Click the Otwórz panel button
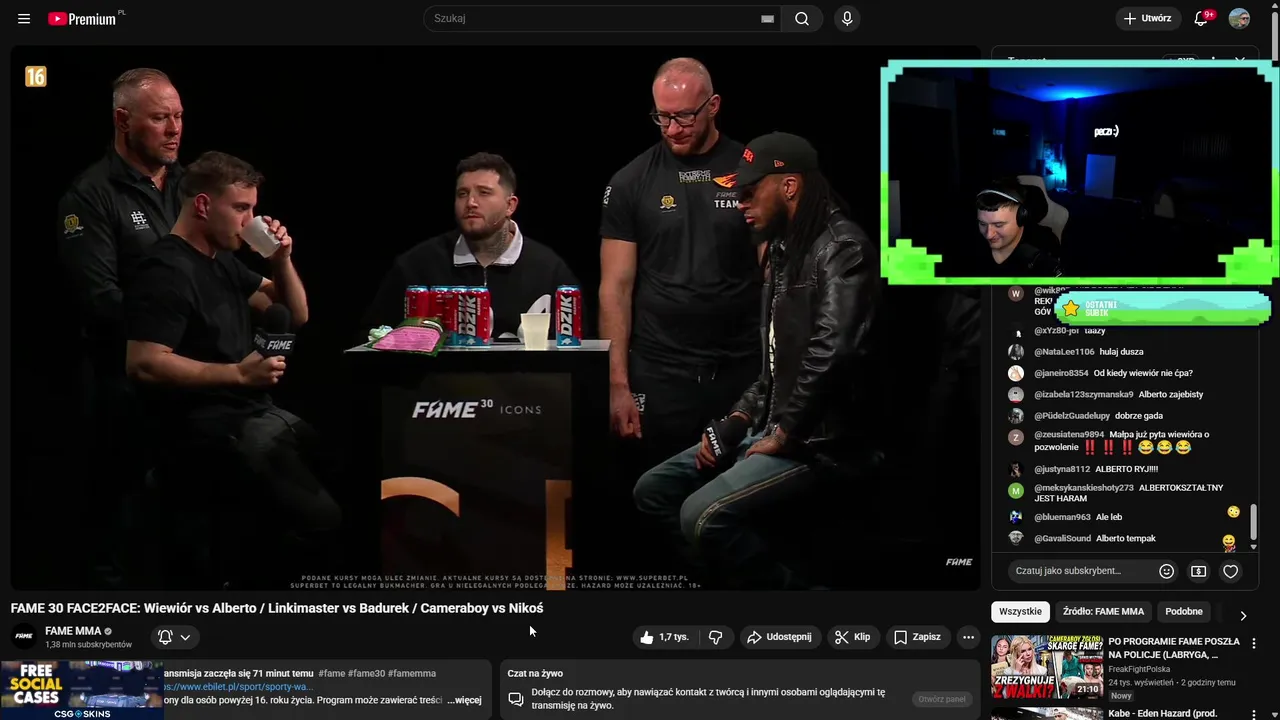 (941, 699)
